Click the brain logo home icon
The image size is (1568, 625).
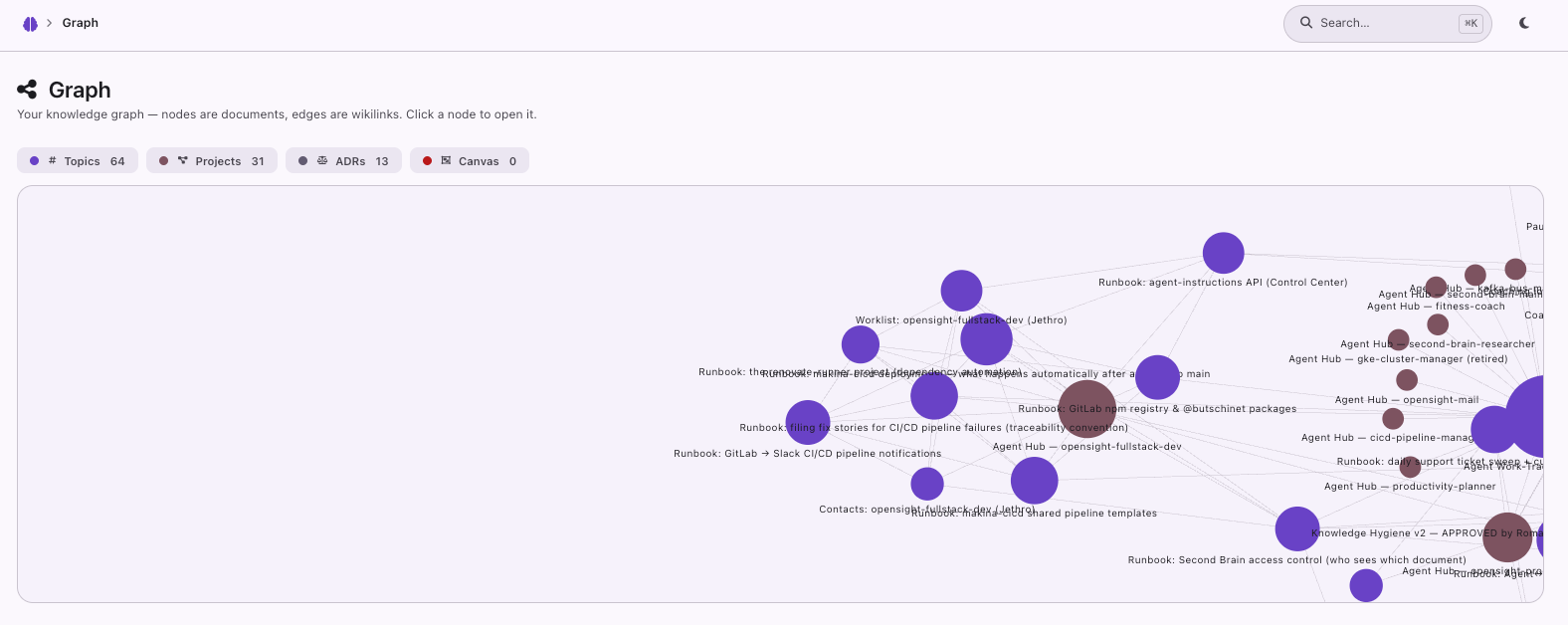click(30, 23)
